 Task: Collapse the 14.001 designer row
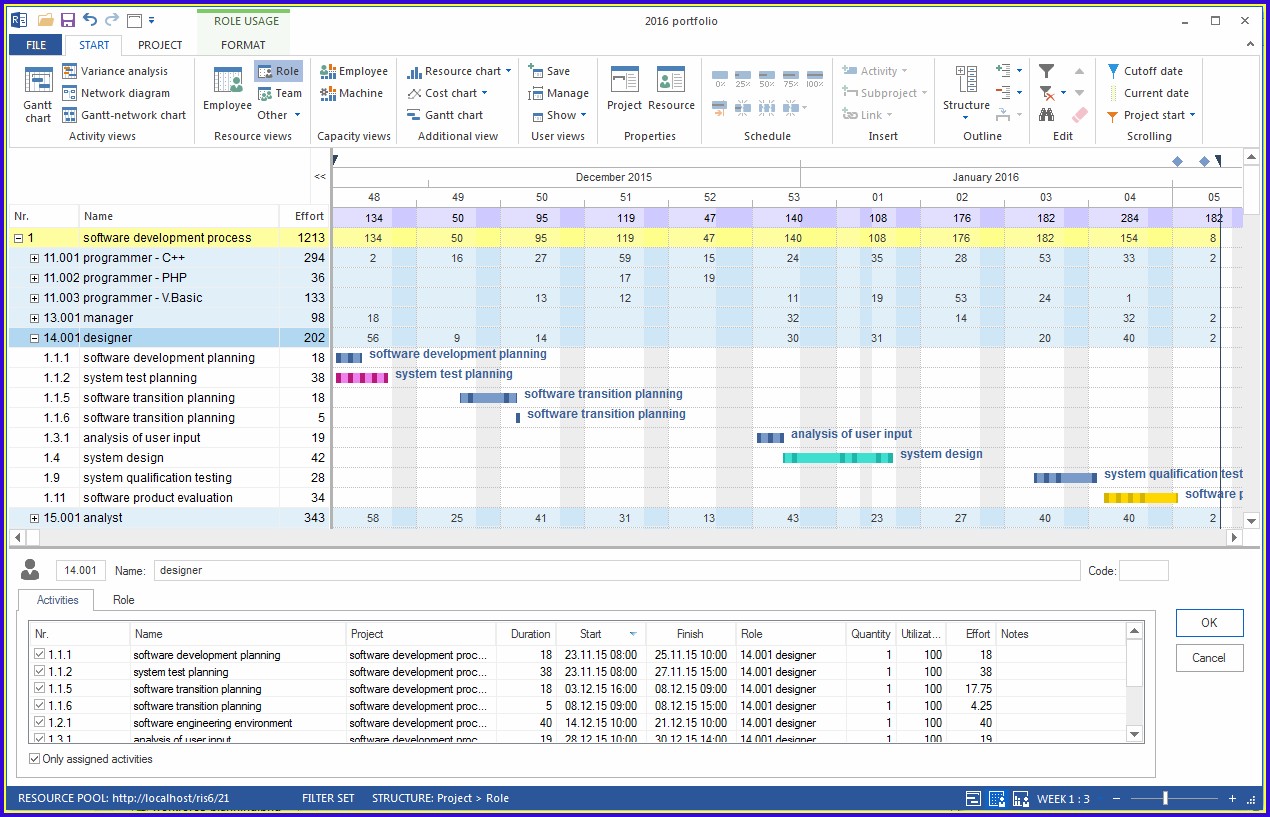coord(34,338)
